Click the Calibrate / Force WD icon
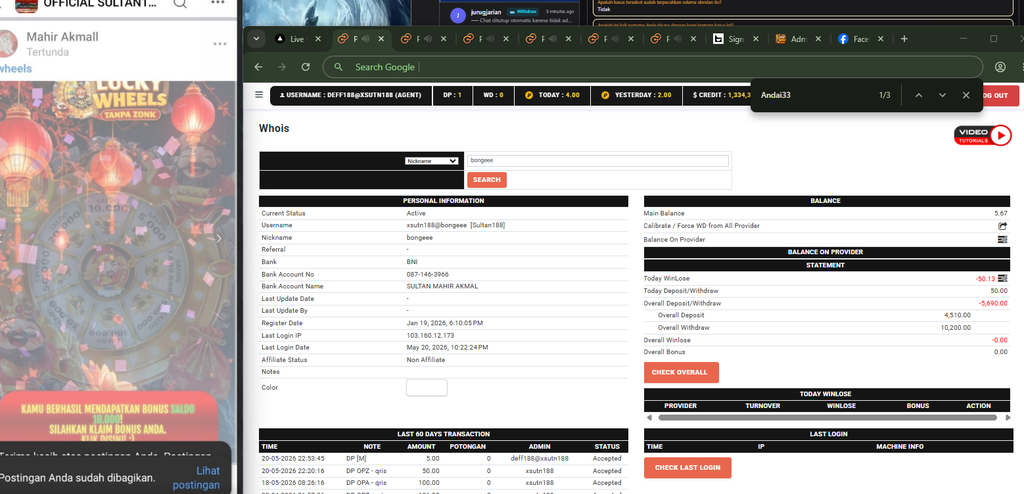The height and width of the screenshot is (494, 1024). (1002, 226)
